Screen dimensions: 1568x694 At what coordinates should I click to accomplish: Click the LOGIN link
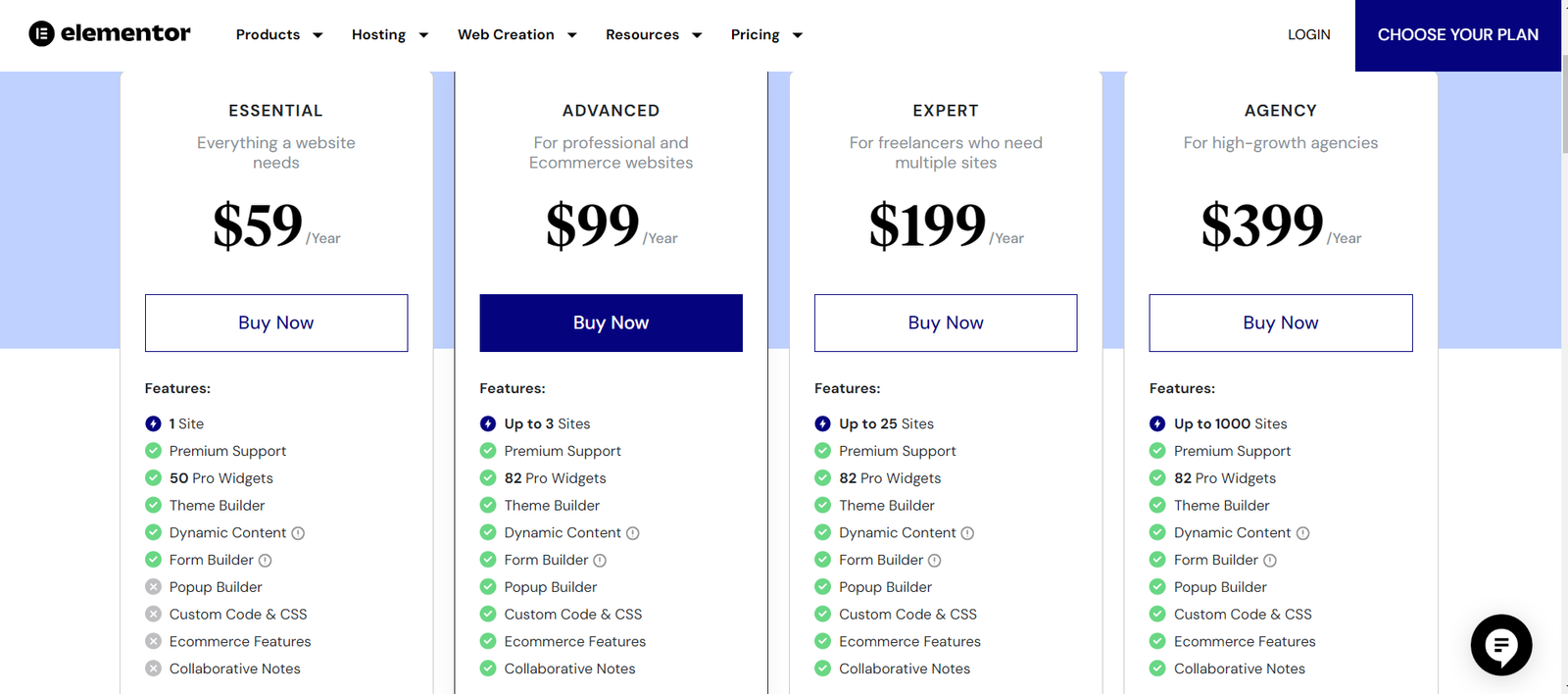[x=1308, y=34]
